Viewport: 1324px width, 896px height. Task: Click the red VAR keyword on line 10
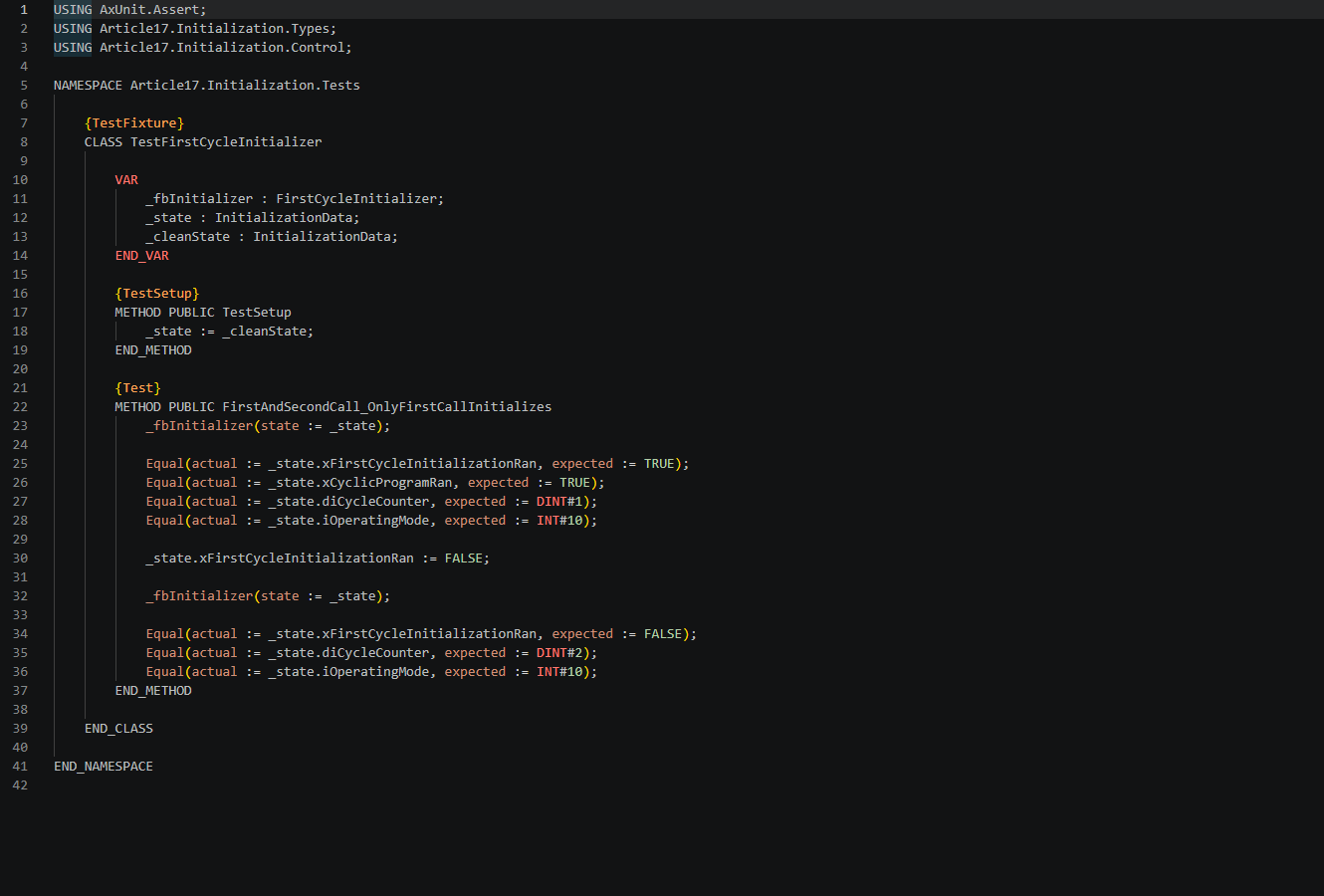[x=126, y=180]
